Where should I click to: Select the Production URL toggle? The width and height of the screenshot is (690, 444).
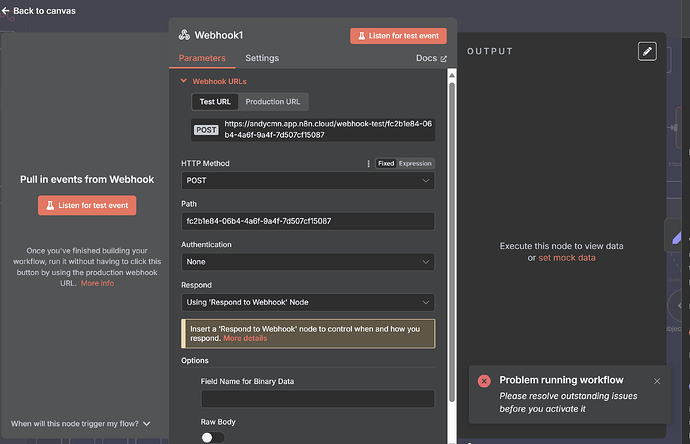click(273, 102)
